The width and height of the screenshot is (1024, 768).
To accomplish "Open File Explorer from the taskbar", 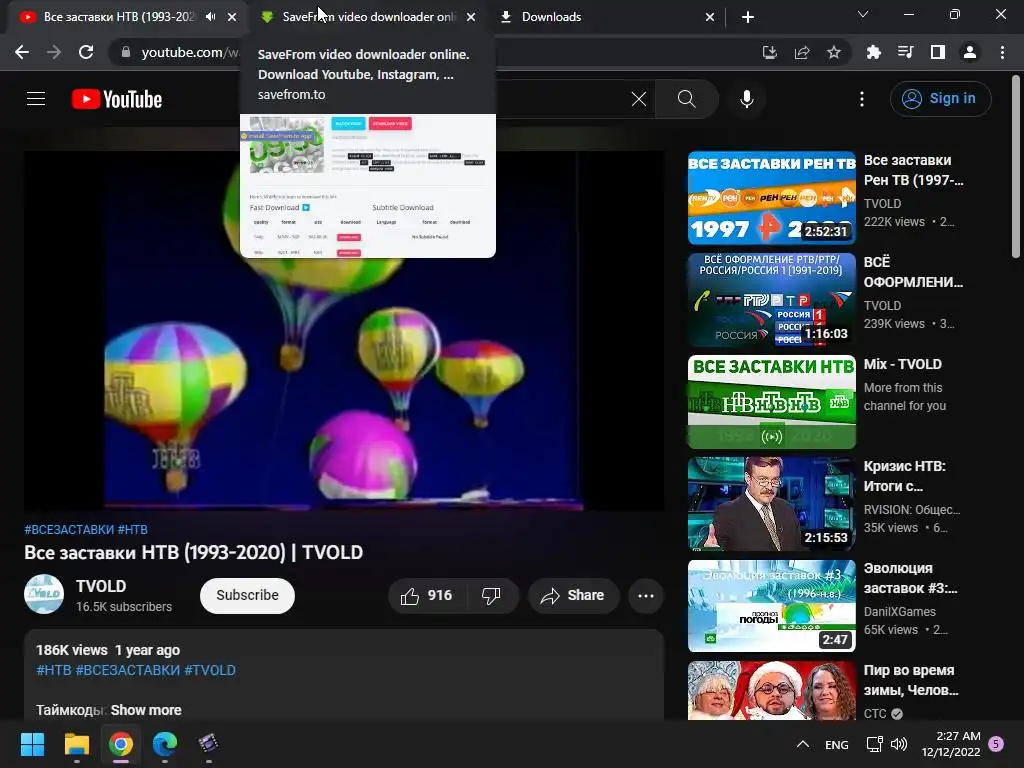I will [76, 744].
